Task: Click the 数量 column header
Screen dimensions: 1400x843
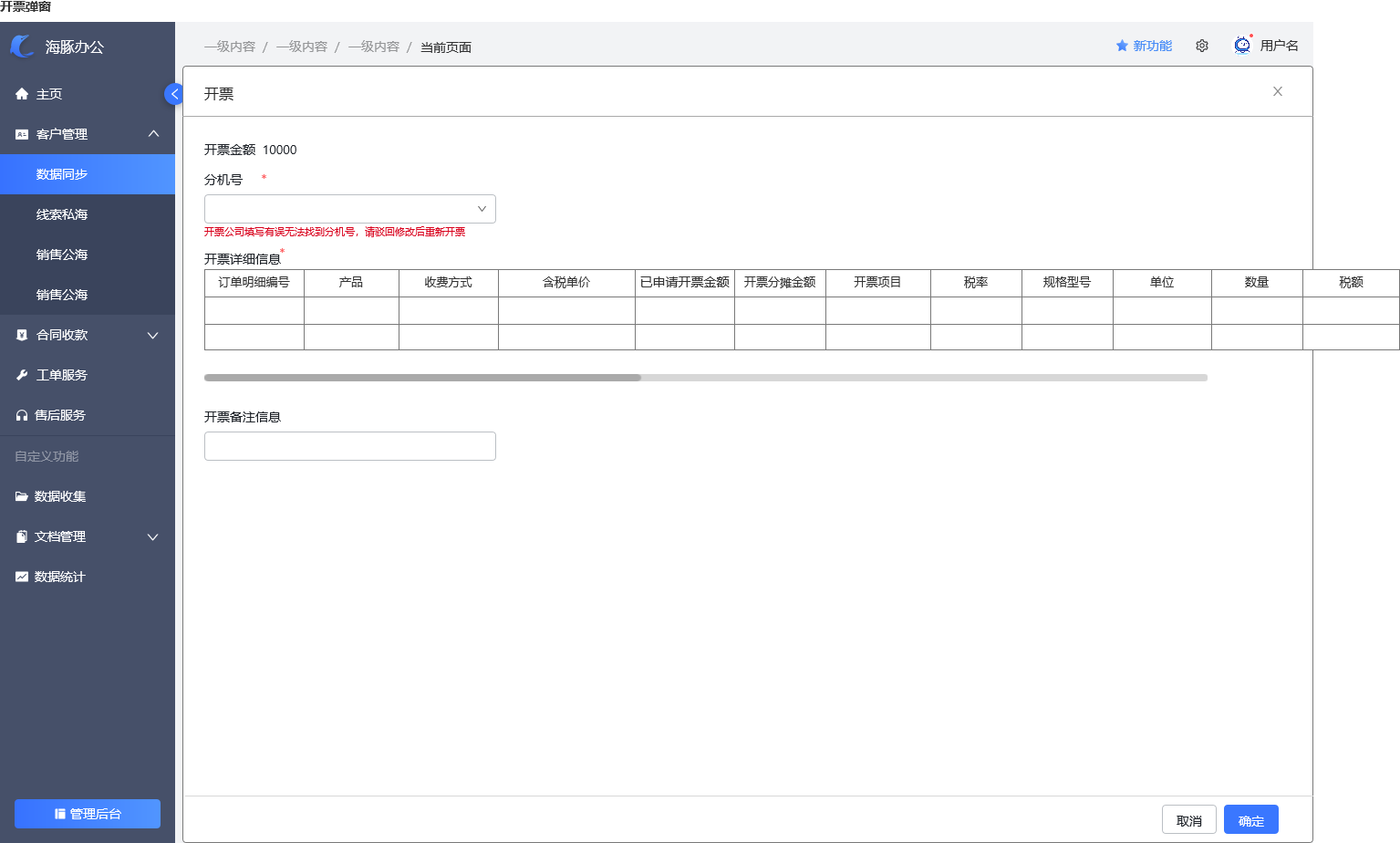Action: point(1257,283)
